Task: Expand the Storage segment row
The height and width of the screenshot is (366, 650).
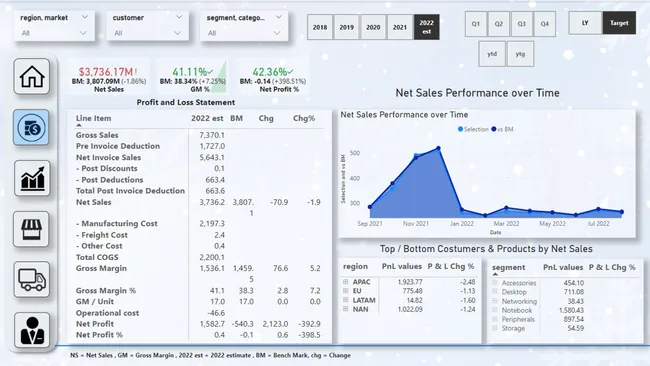Action: (495, 328)
